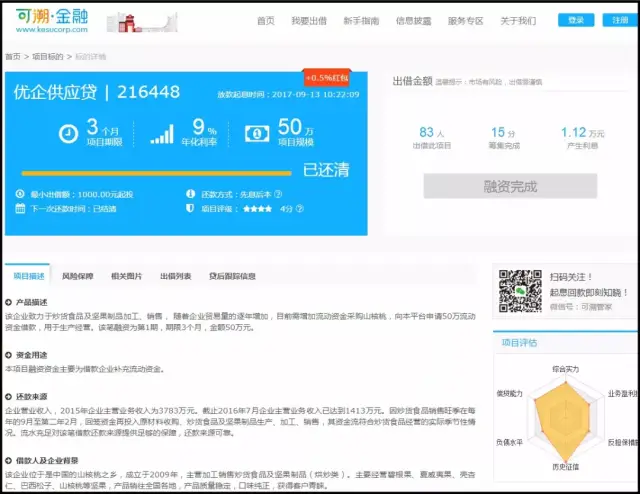Click the 已还清 status text
The image size is (640, 494).
click(x=326, y=169)
